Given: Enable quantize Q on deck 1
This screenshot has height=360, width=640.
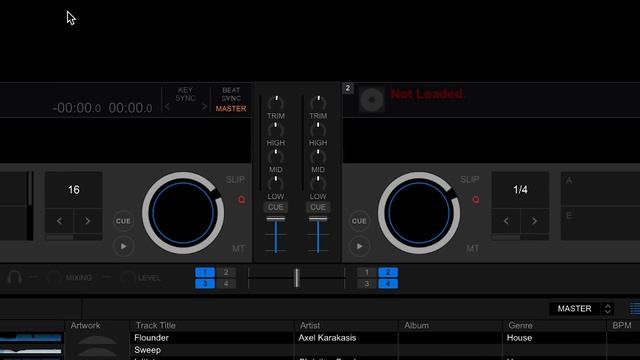Looking at the screenshot, I should click(x=242, y=200).
